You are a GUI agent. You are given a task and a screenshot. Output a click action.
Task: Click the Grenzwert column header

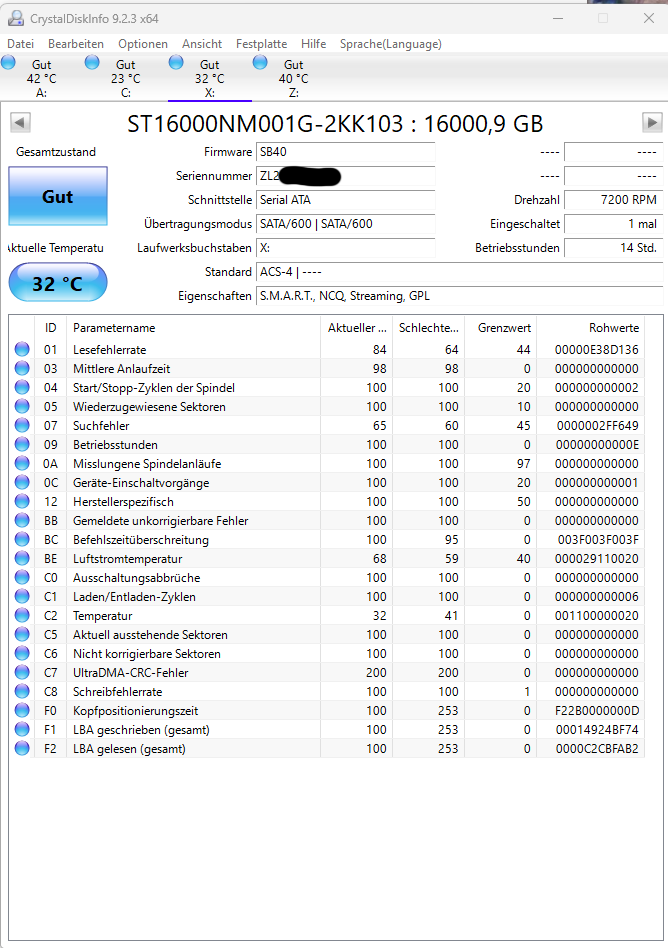[x=501, y=328]
